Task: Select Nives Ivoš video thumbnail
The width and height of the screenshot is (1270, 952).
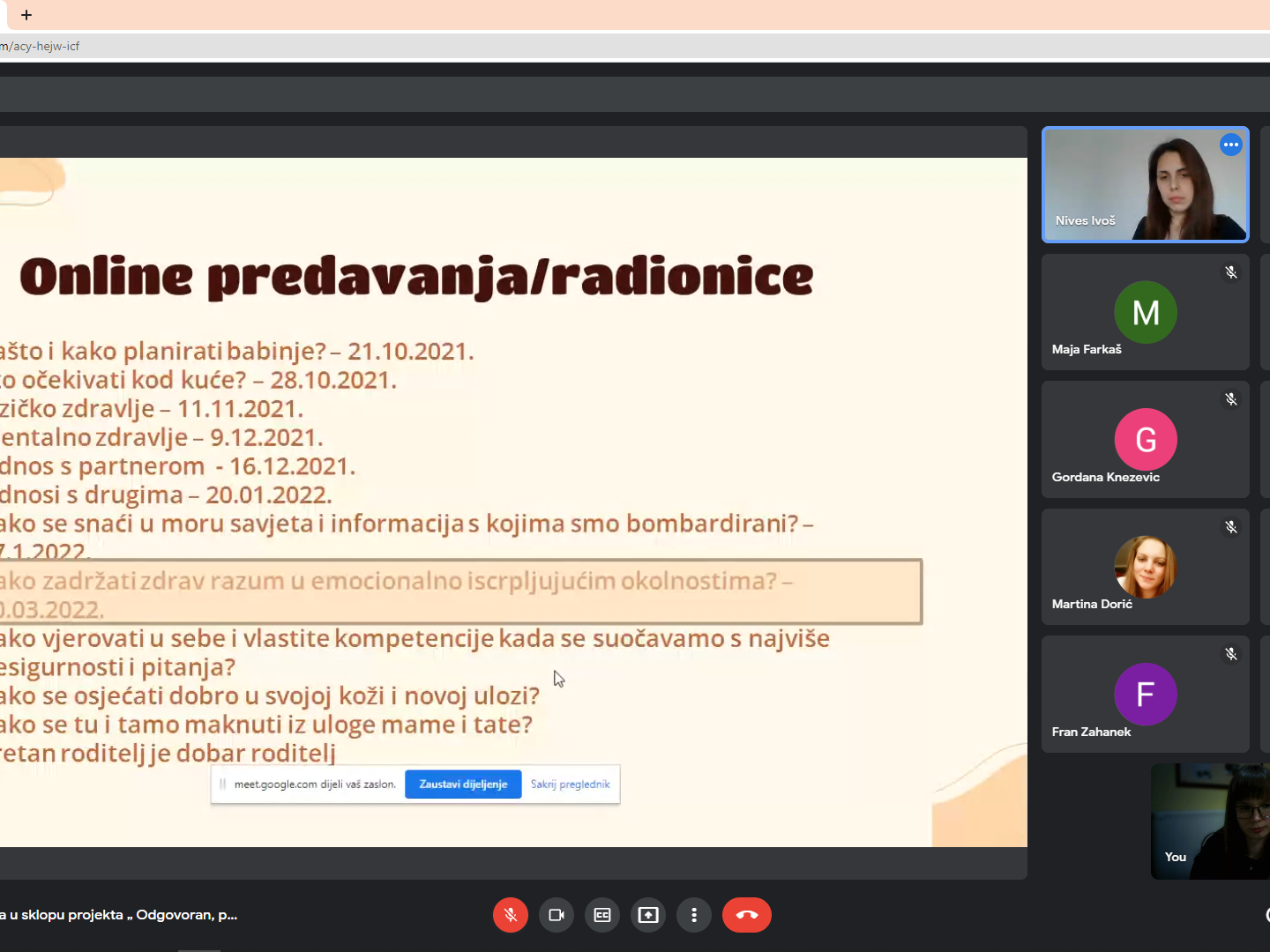Action: (1146, 184)
